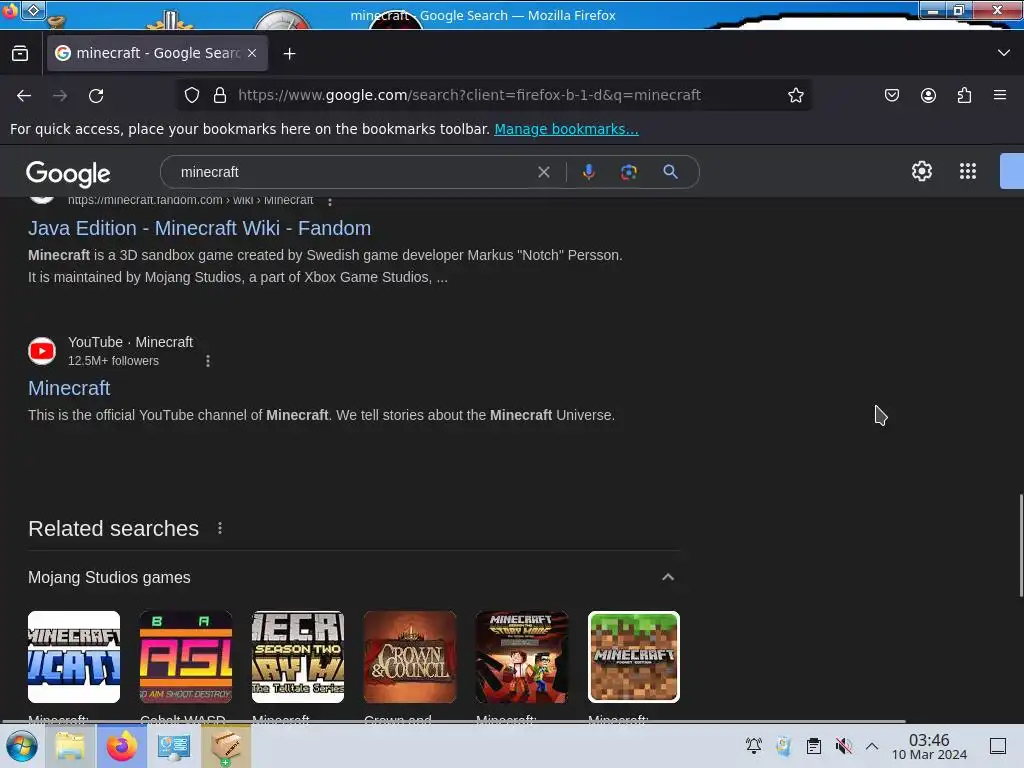Open the Firefox hamburger application menu
The width and height of the screenshot is (1024, 768).
click(1000, 95)
